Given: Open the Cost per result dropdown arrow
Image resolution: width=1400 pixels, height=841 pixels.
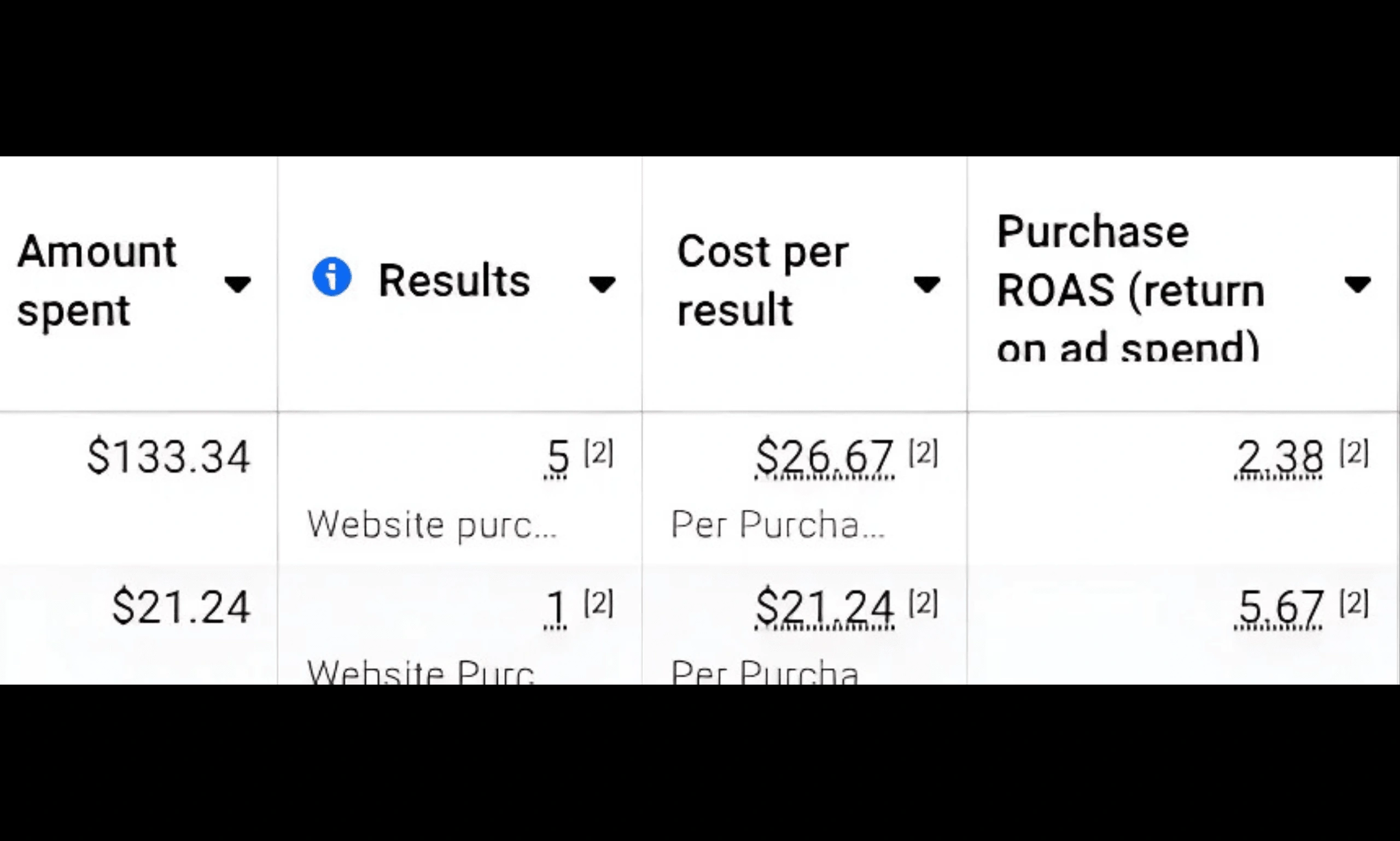Looking at the screenshot, I should point(927,284).
